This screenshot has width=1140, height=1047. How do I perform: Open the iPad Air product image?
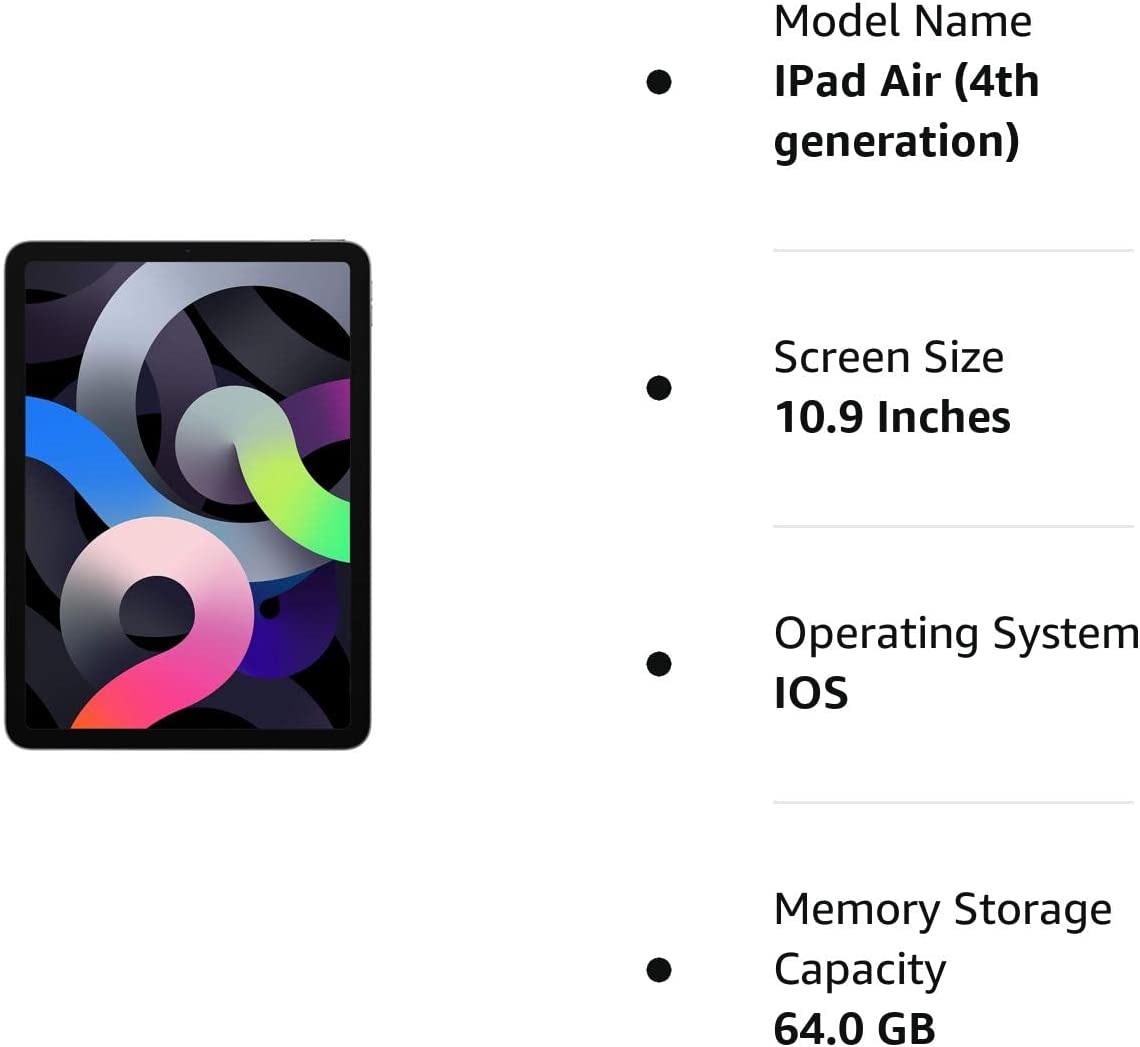[188, 495]
